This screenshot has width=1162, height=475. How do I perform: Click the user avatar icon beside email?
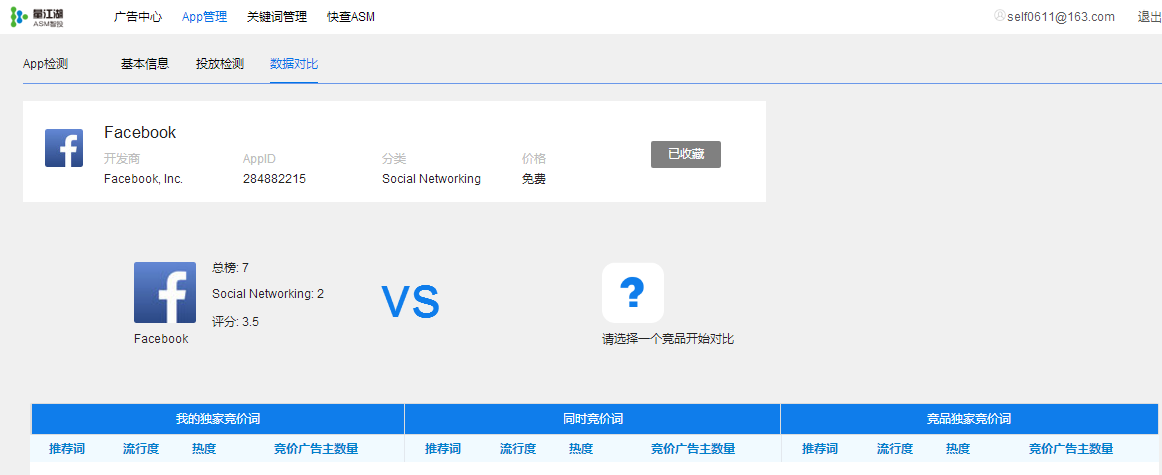click(x=999, y=16)
